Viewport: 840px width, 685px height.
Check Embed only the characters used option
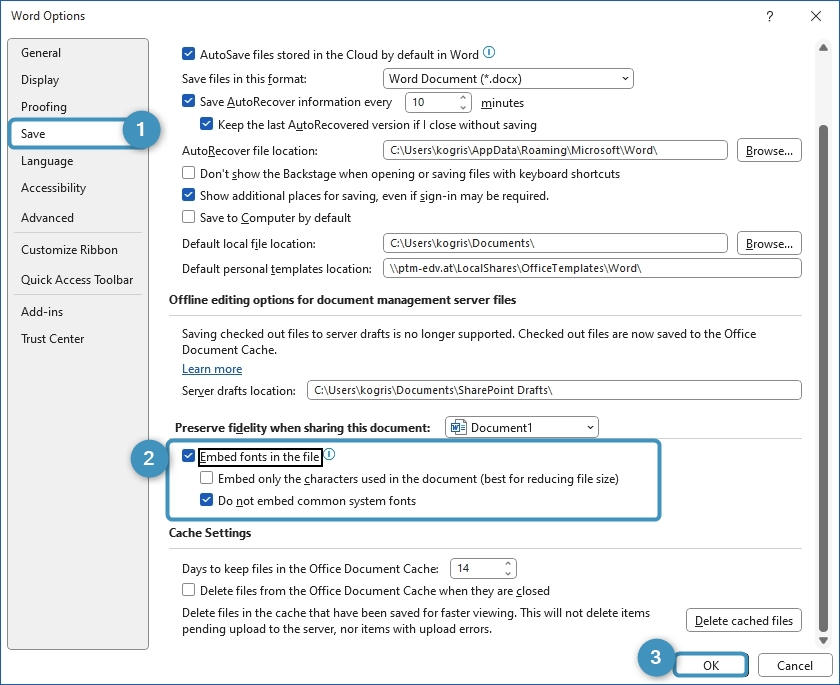coord(207,479)
